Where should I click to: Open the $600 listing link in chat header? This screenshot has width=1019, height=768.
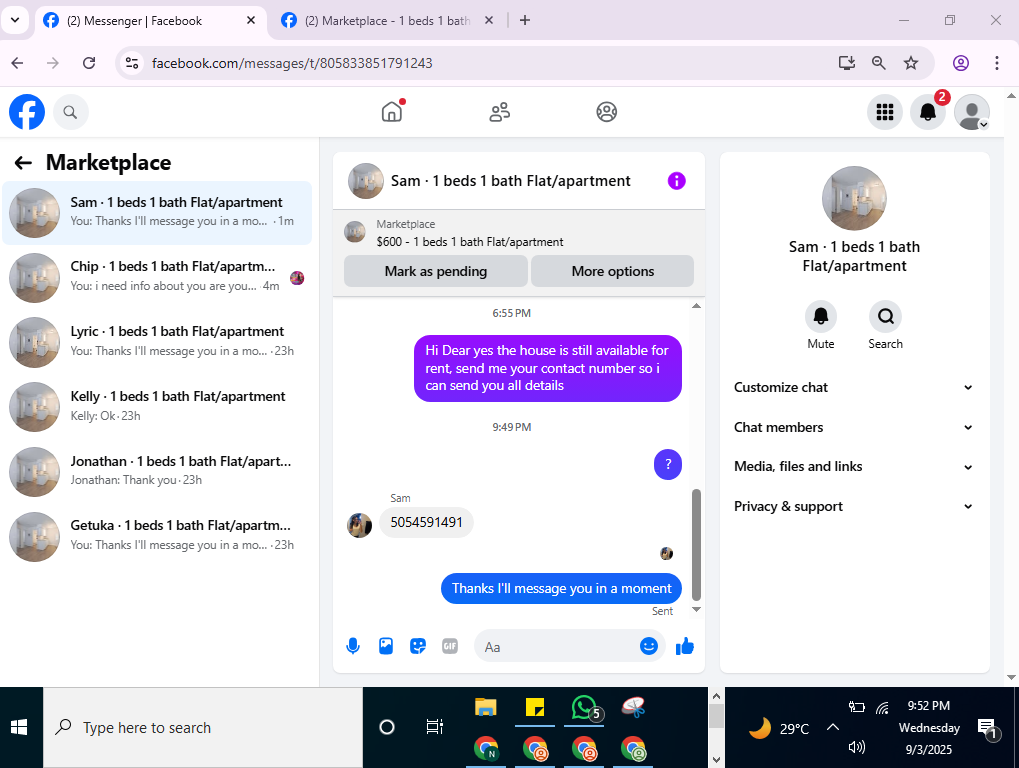tap(470, 242)
